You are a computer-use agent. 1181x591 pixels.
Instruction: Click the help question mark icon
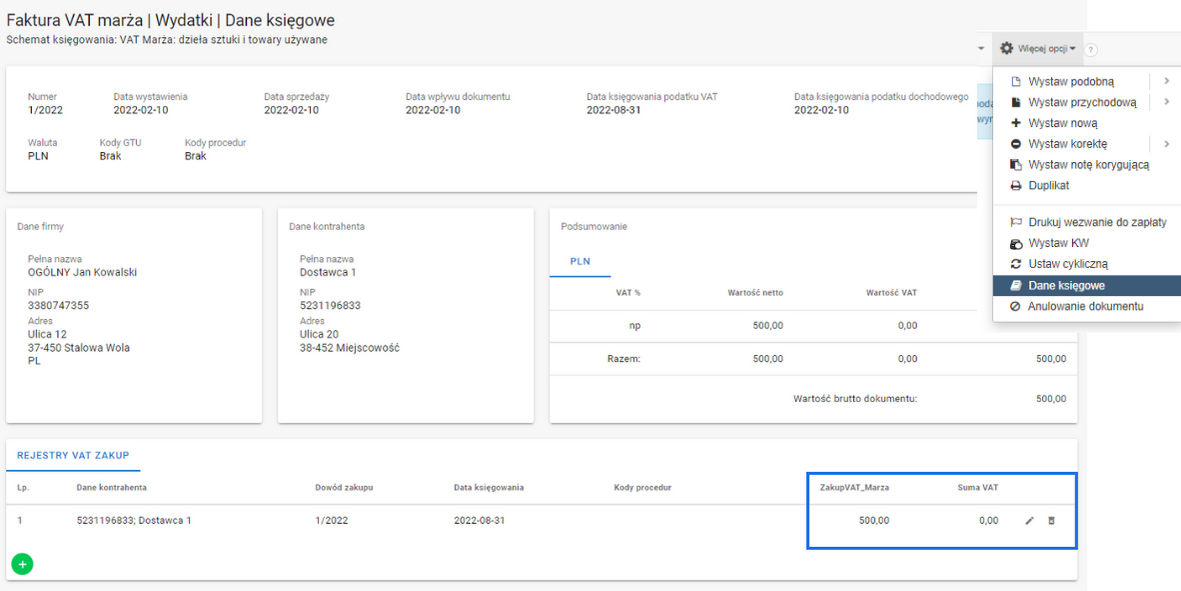coord(1091,50)
